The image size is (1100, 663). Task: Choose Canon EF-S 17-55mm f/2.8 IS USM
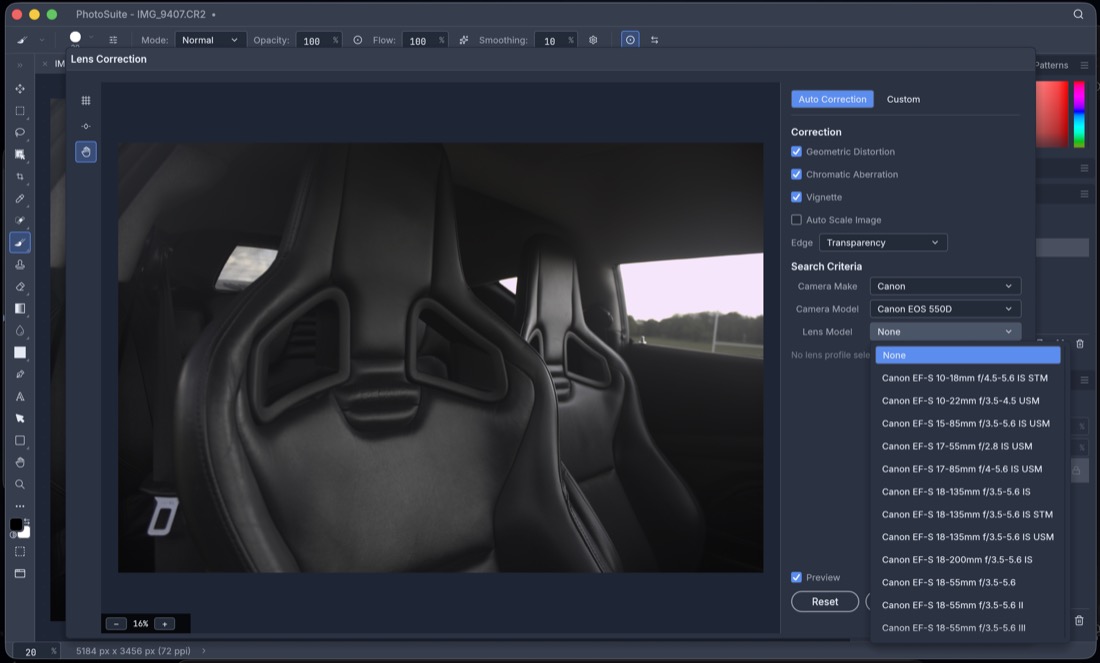point(967,446)
